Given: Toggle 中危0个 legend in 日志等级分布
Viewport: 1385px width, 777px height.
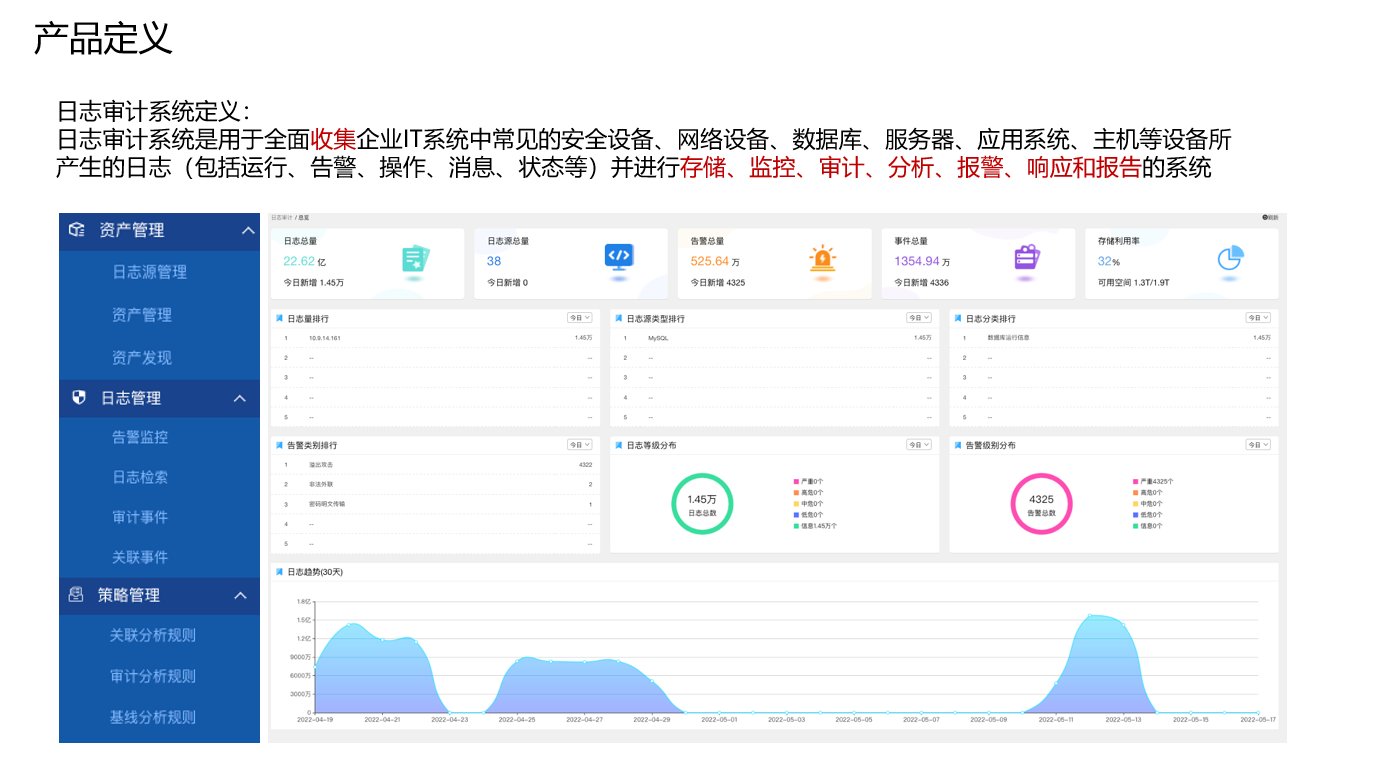Looking at the screenshot, I should pyautogui.click(x=808, y=503).
